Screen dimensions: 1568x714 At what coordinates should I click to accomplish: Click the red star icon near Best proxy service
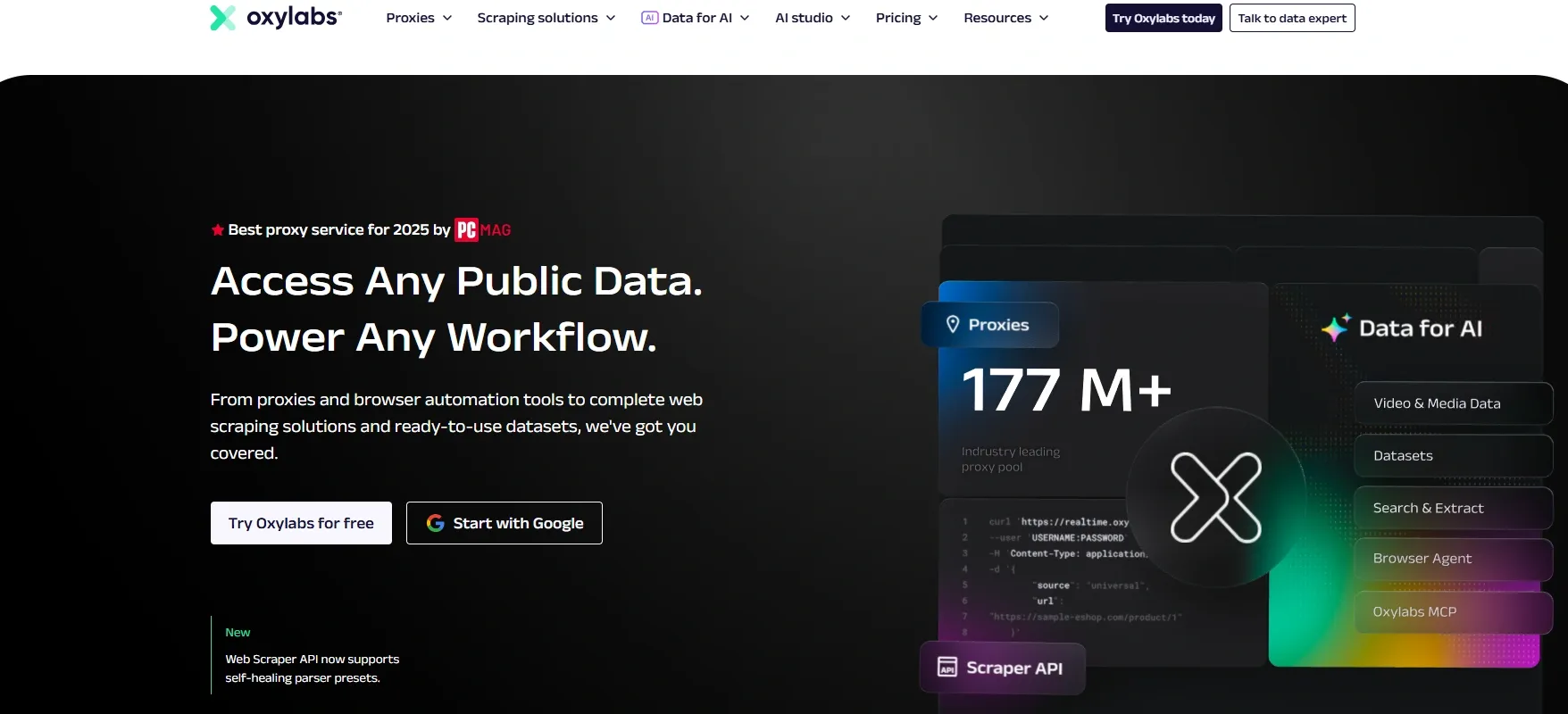pos(217,230)
